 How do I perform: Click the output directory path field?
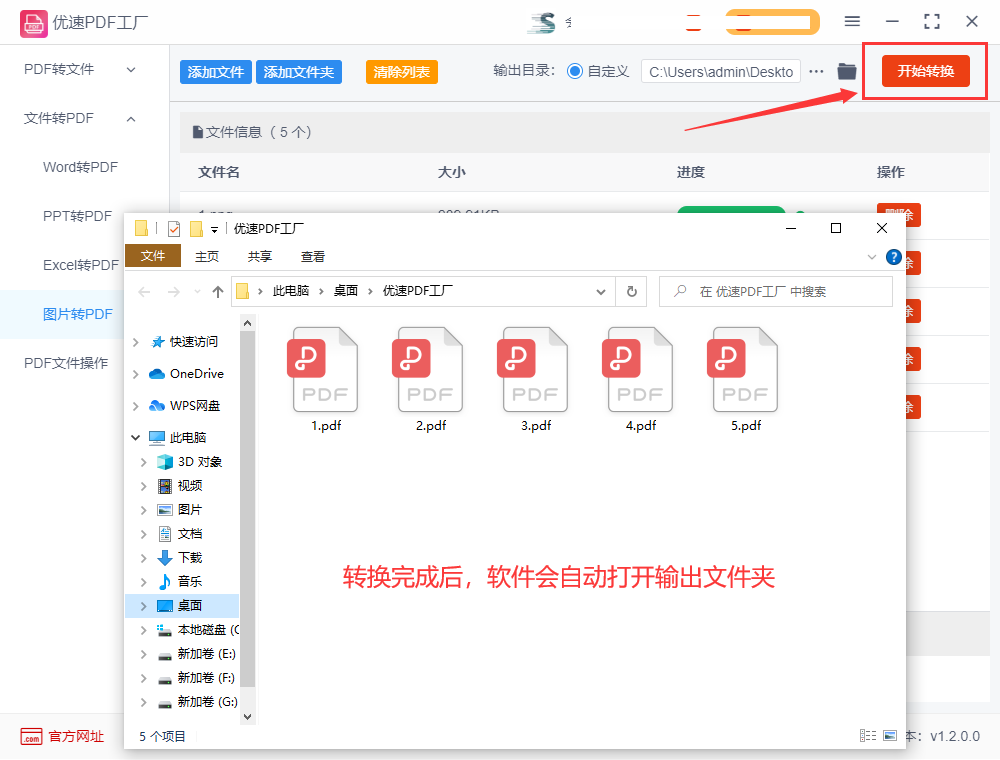[721, 72]
